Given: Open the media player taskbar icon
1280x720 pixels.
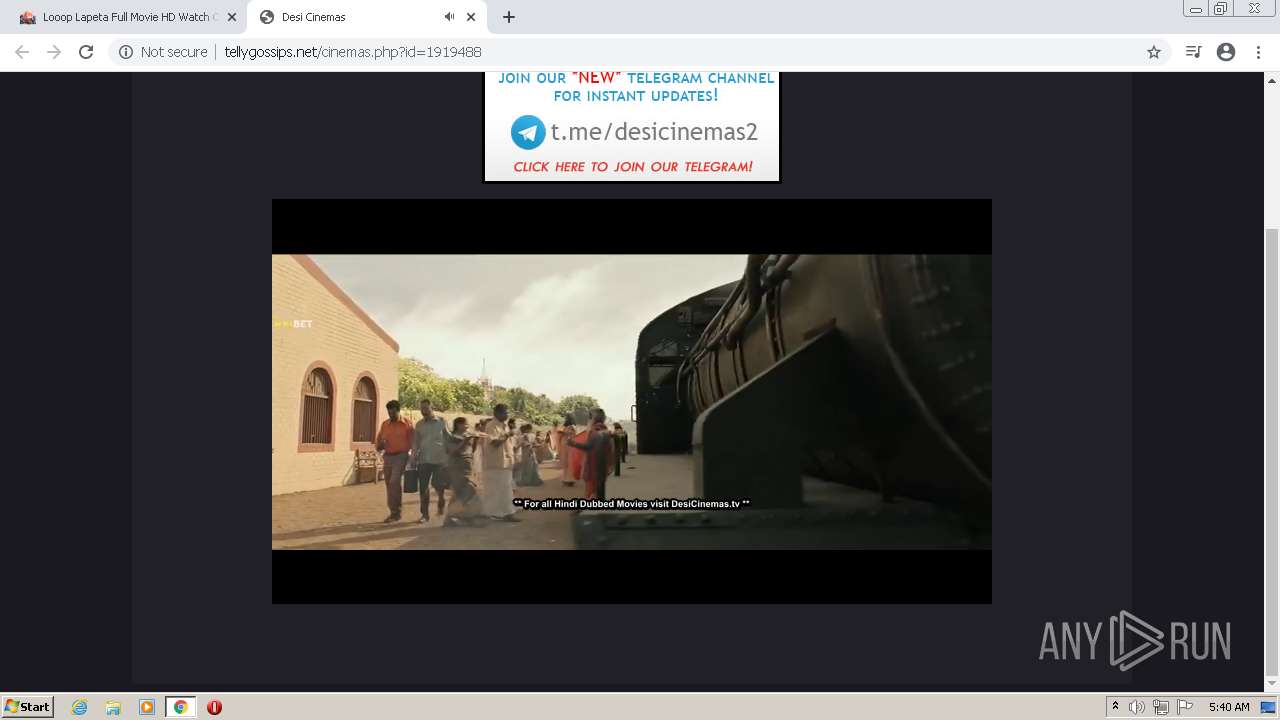Looking at the screenshot, I should pos(147,707).
